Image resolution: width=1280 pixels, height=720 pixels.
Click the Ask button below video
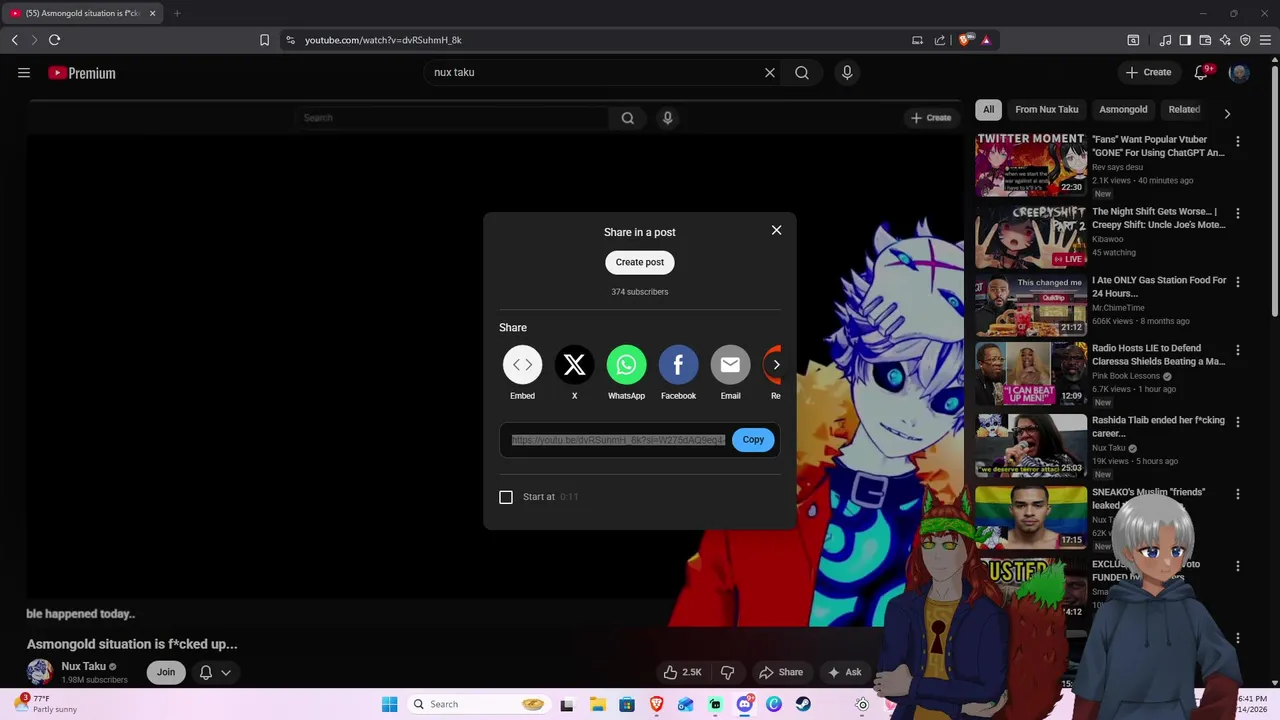pyautogui.click(x=844, y=673)
